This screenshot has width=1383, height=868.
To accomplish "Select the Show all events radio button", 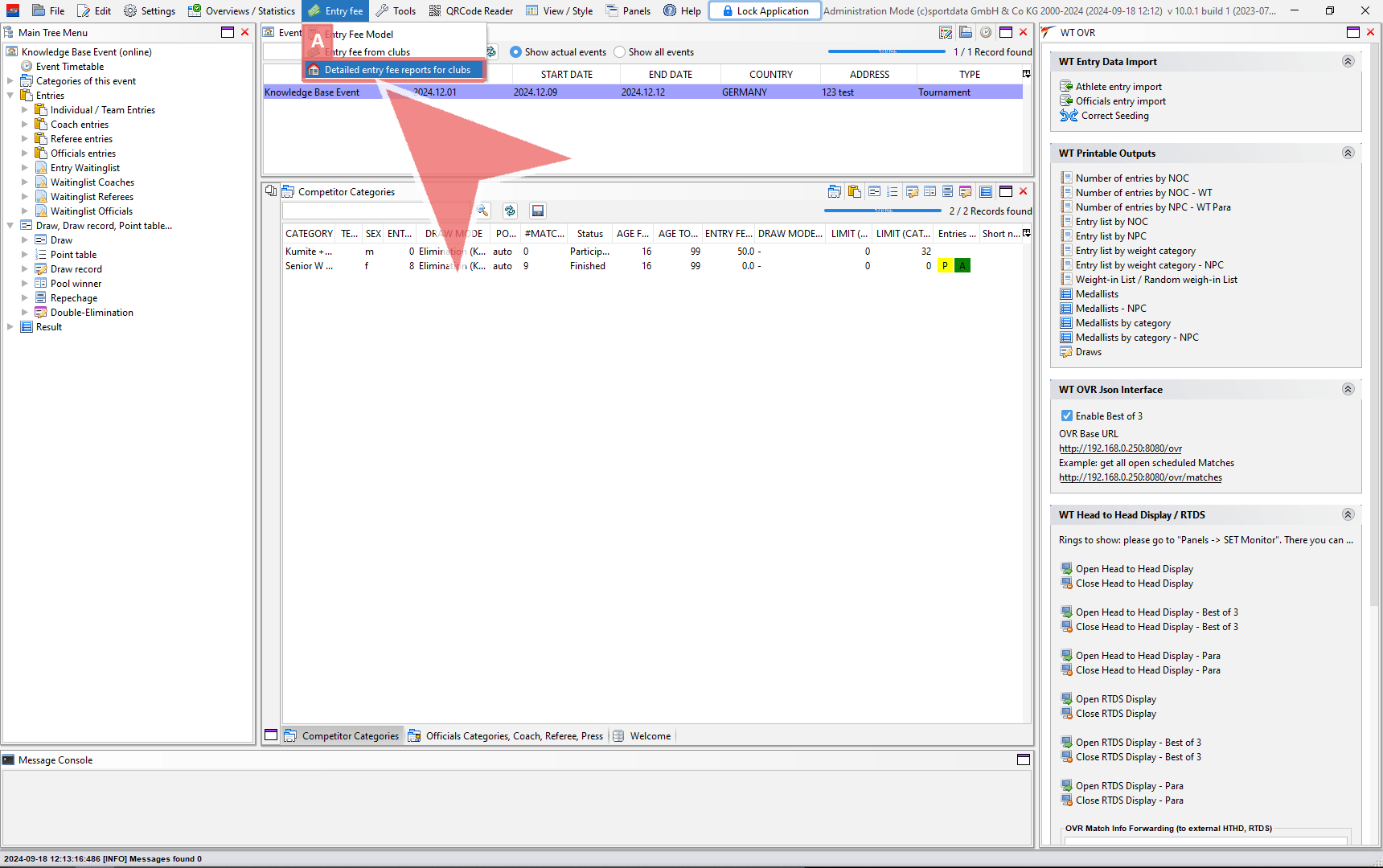I will tap(619, 52).
